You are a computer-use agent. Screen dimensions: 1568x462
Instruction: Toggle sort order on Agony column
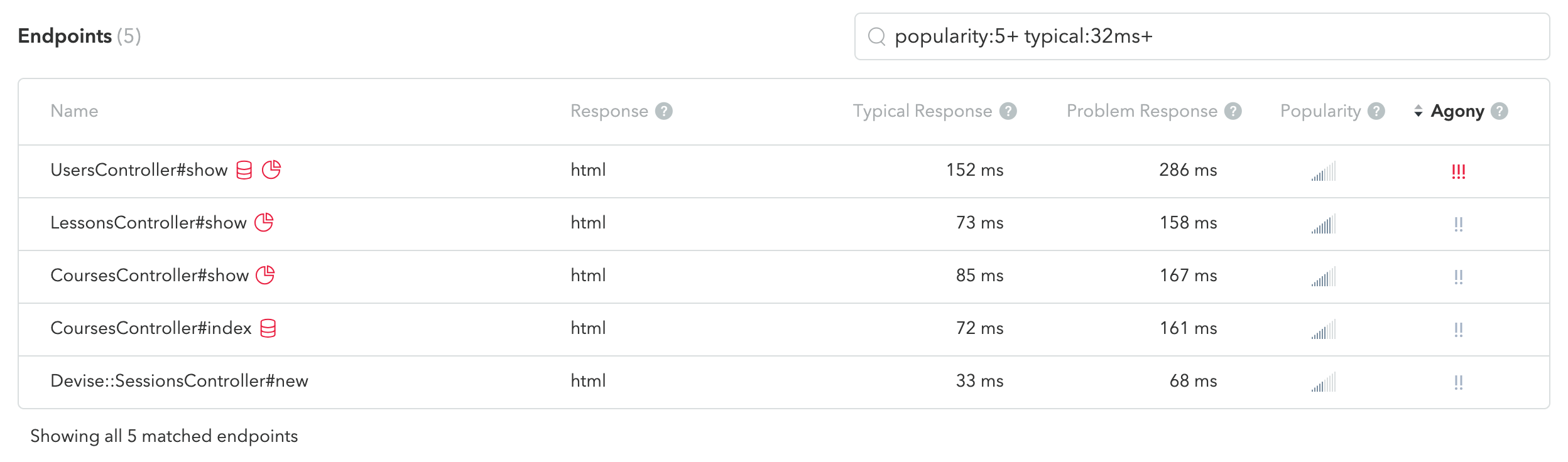[x=1449, y=111]
